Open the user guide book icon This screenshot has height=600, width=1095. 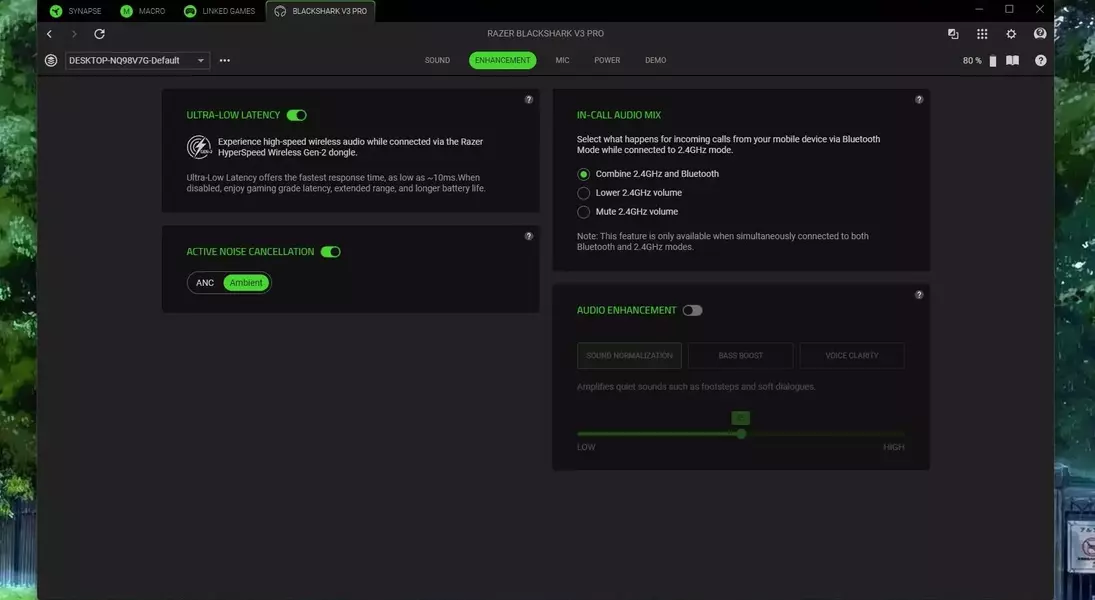click(x=1012, y=60)
